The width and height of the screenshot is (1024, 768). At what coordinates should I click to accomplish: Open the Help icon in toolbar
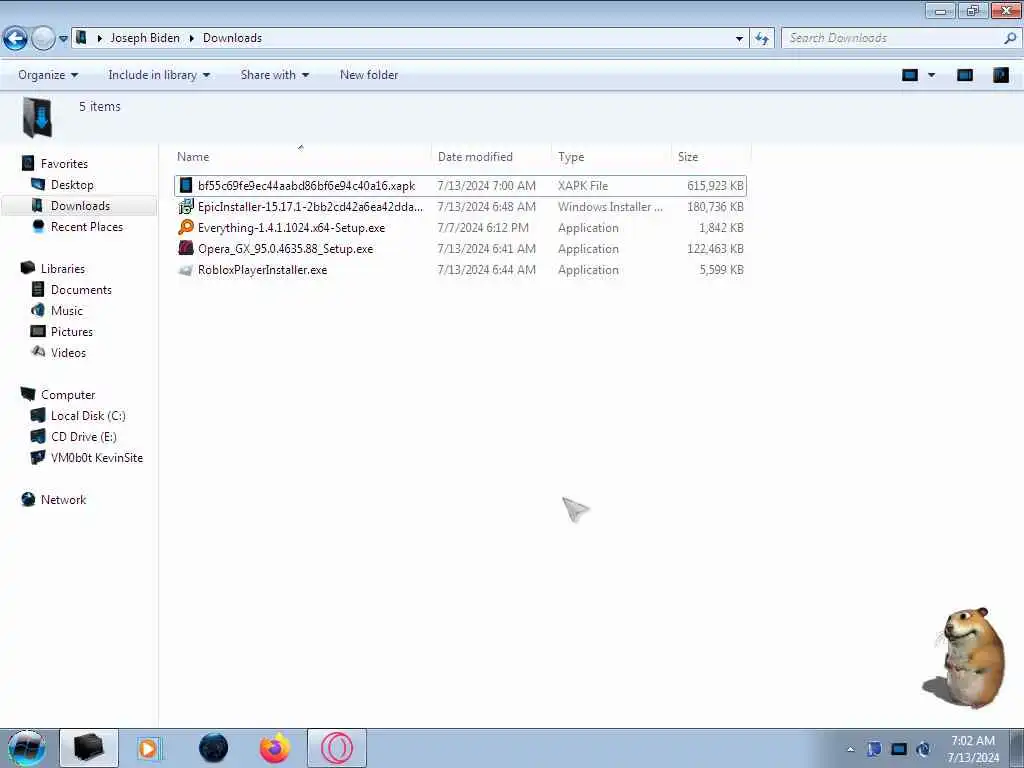point(1000,75)
